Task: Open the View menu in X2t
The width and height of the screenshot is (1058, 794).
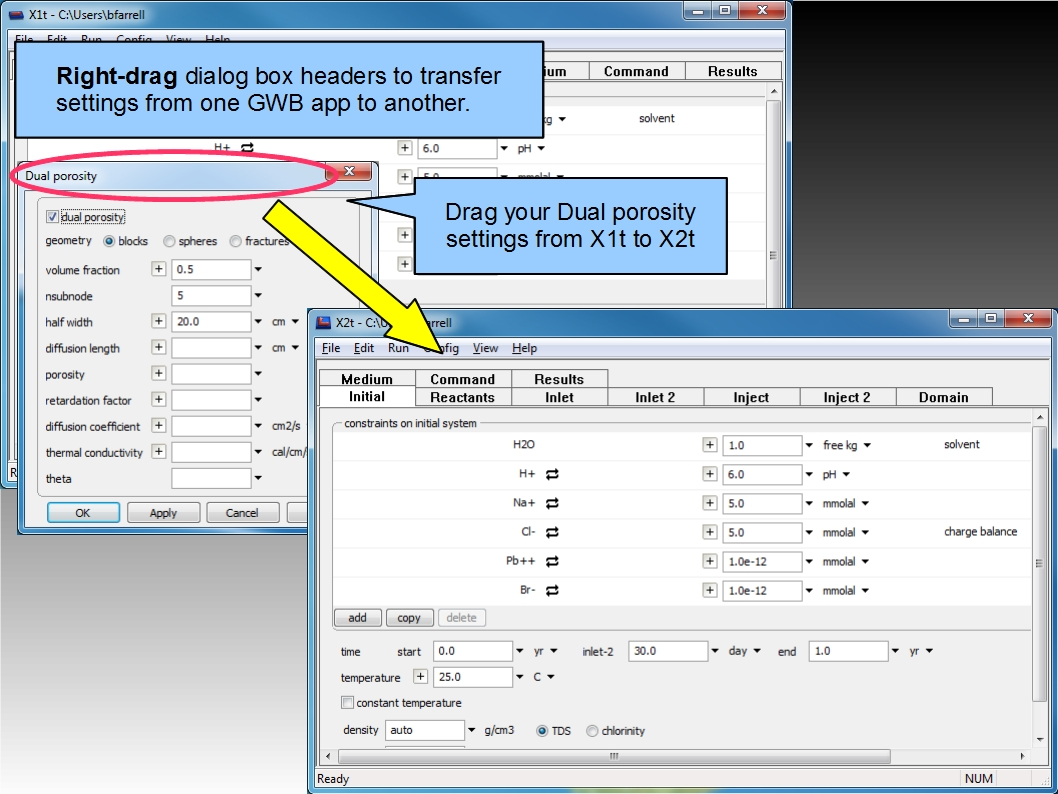Action: coord(485,348)
